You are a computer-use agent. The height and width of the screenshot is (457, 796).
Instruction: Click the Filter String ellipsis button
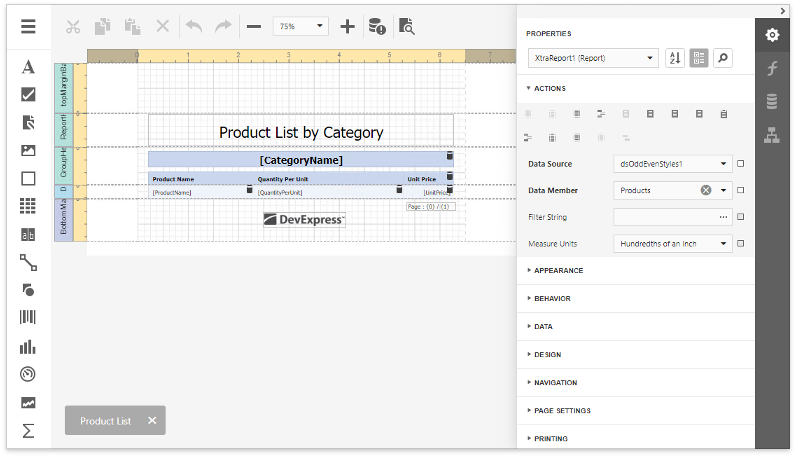(723, 216)
